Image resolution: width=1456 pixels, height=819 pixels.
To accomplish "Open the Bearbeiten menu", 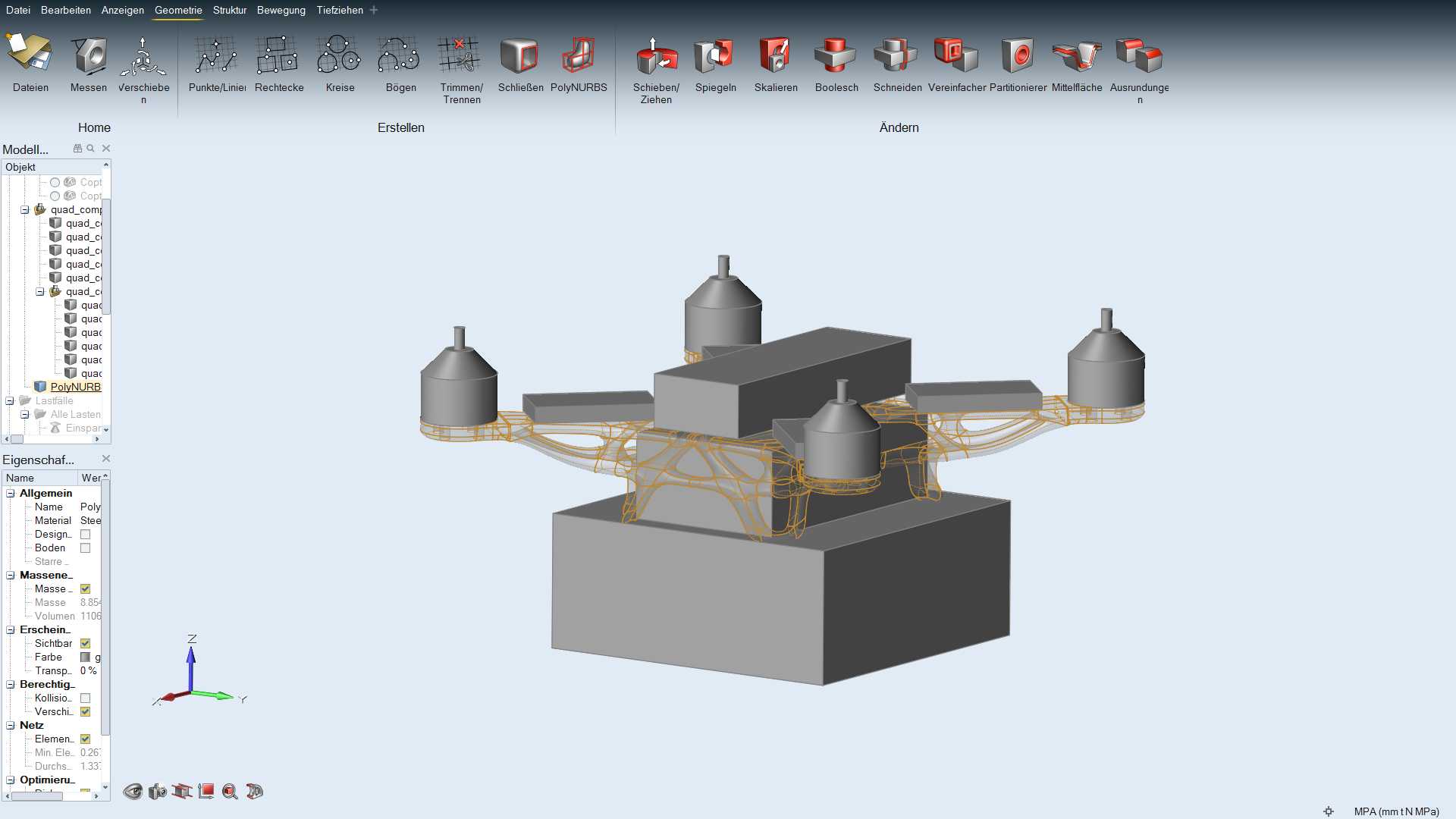I will click(x=66, y=10).
